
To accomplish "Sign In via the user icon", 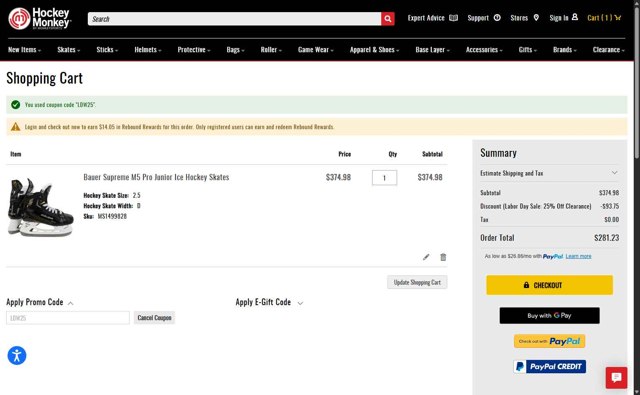I will click(564, 18).
